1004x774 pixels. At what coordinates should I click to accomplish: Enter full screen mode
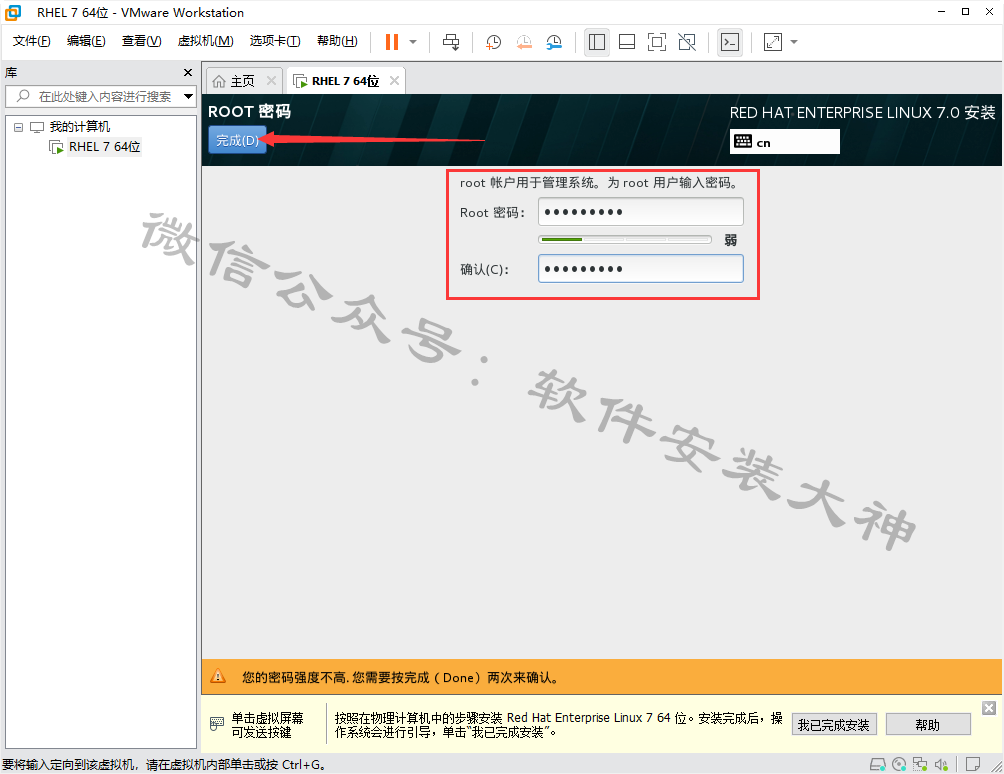point(657,42)
